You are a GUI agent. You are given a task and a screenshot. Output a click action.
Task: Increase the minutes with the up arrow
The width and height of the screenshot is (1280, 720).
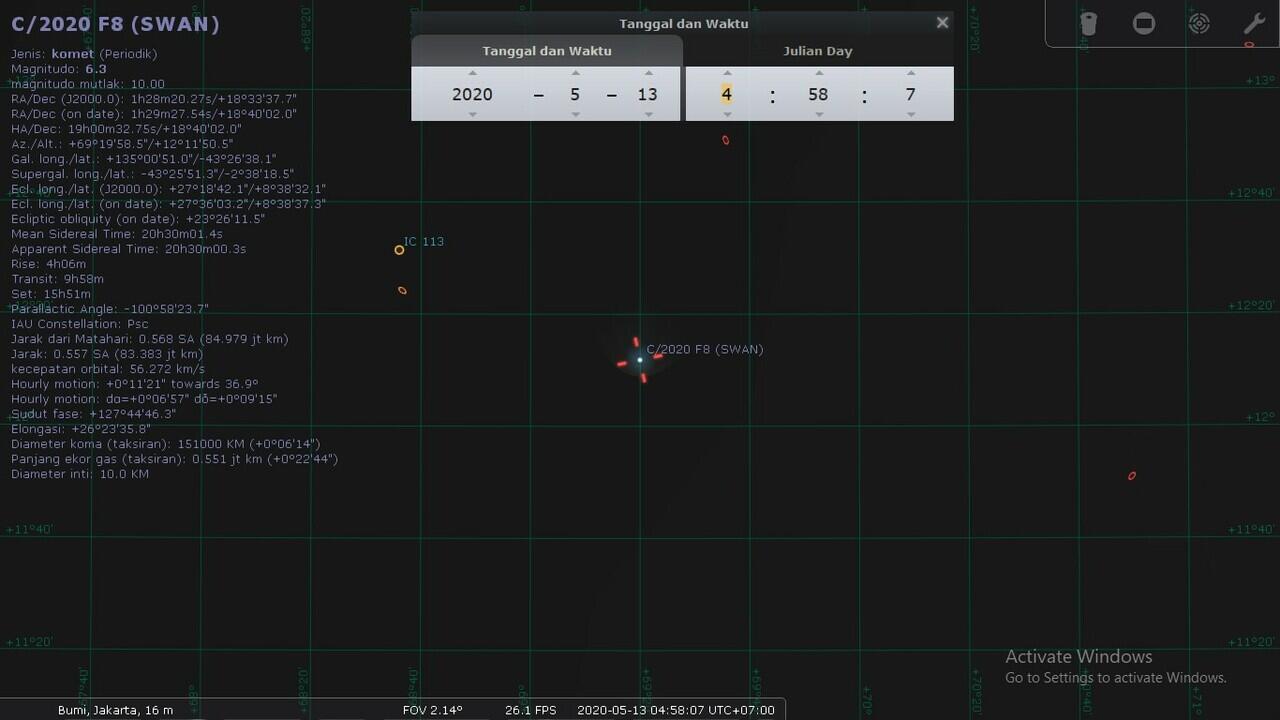[819, 73]
